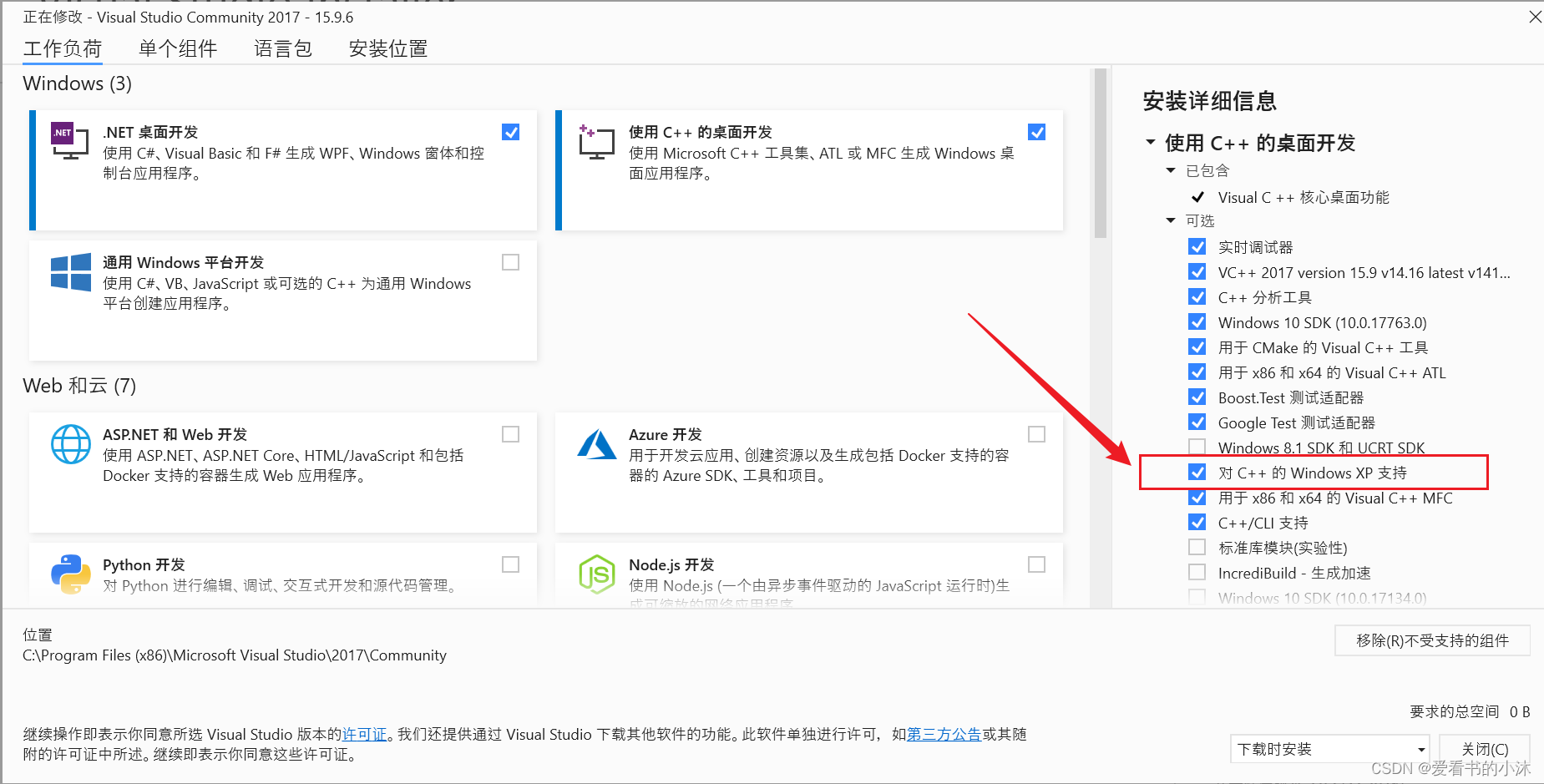Click the Python development logo icon

click(71, 574)
